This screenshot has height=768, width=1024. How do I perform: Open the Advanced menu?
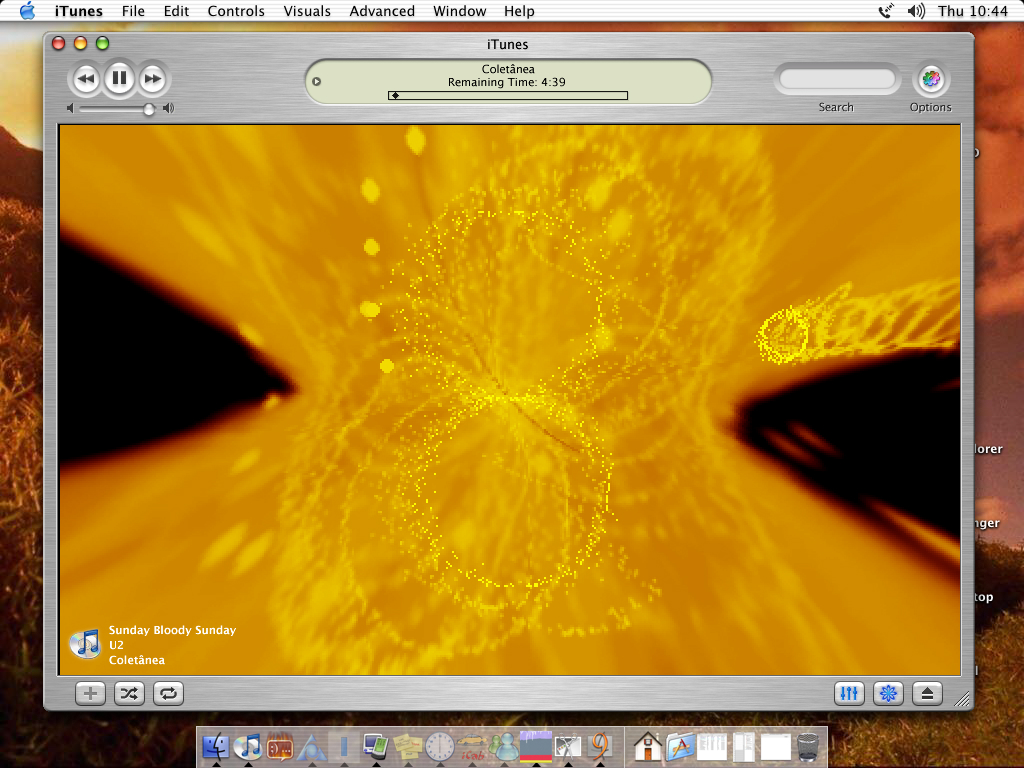tap(382, 11)
